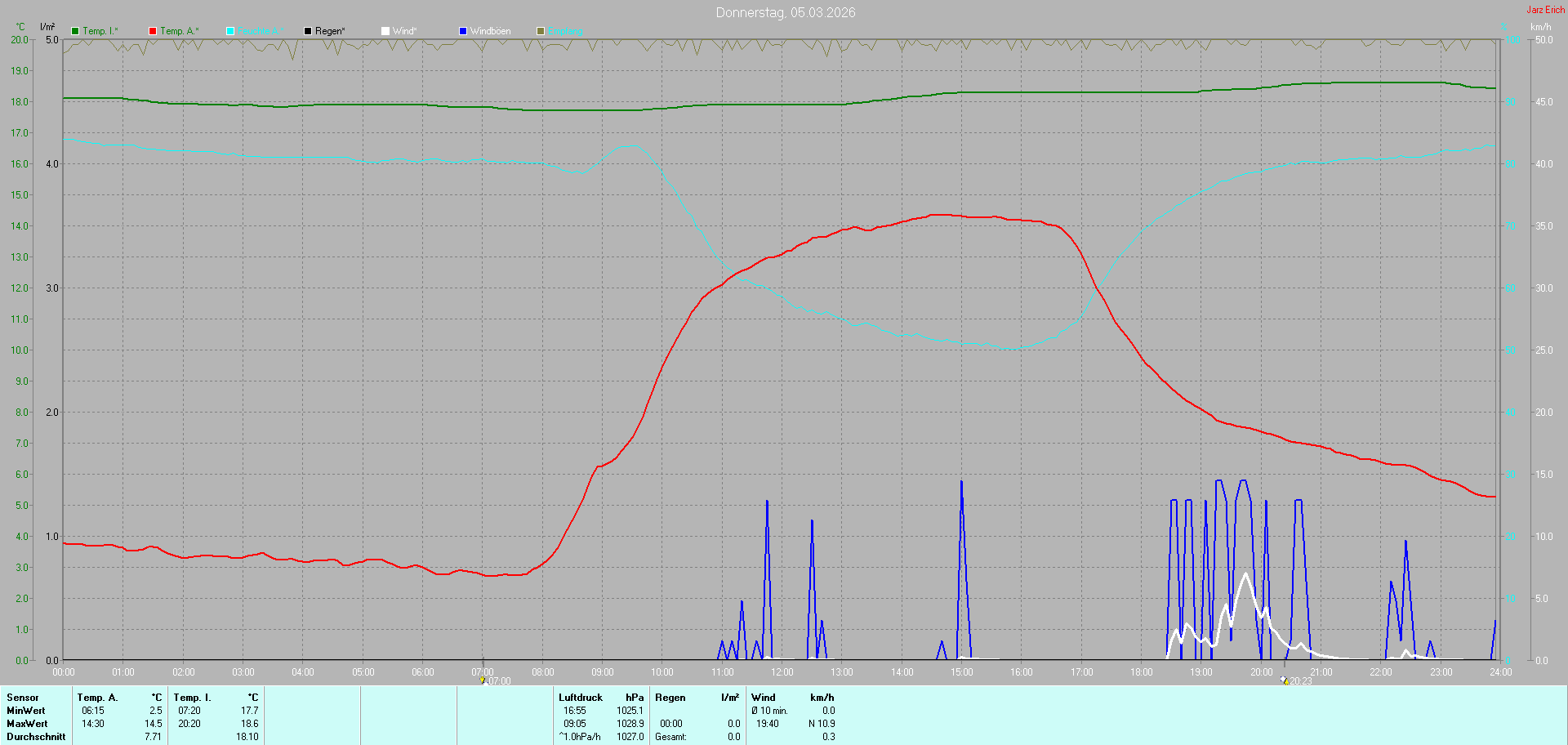This screenshot has height=745, width=1568.
Task: Click the Regen column header in table
Action: pos(670,698)
